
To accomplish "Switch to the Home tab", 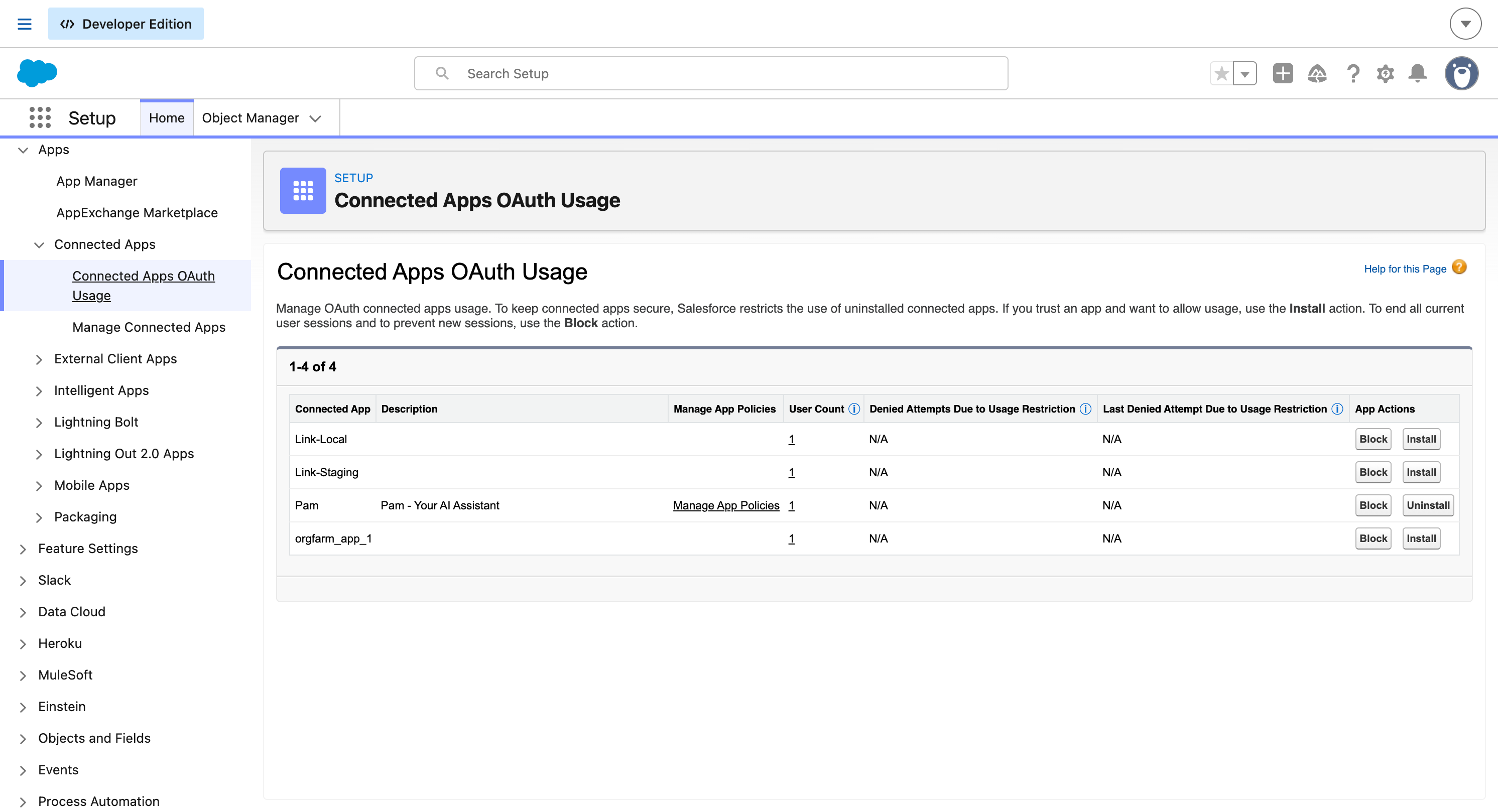I will pyautogui.click(x=166, y=118).
